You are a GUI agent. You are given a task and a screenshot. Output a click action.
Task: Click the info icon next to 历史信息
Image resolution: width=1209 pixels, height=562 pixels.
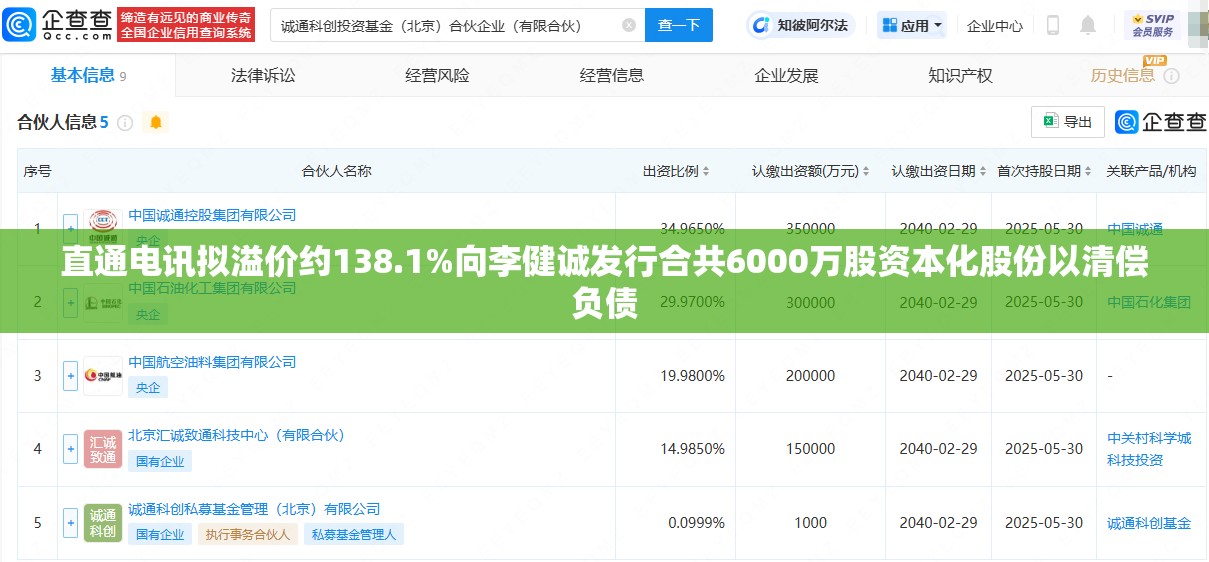click(1171, 76)
